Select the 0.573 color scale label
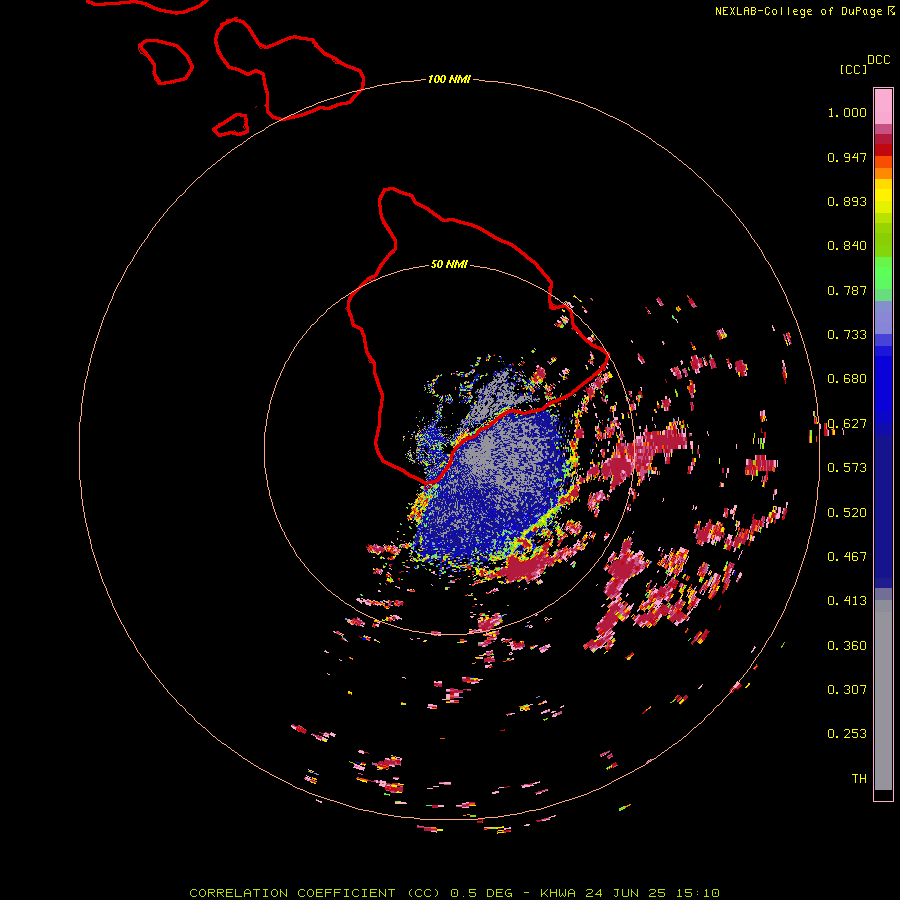Image resolution: width=900 pixels, height=900 pixels. [847, 468]
